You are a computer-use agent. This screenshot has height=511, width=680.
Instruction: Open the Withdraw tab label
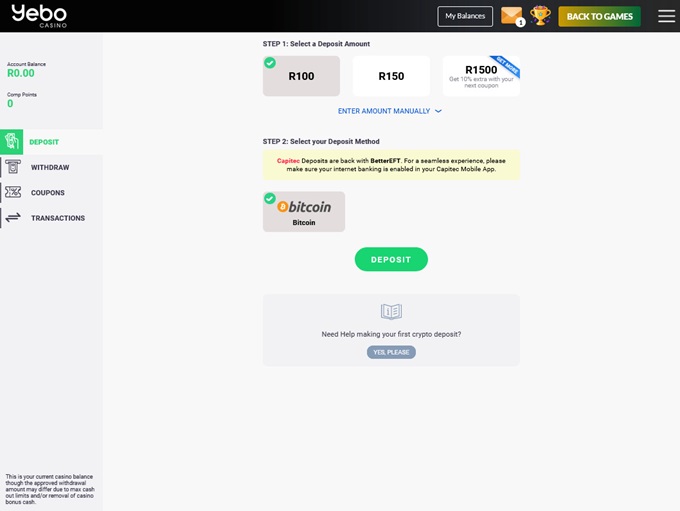(50, 167)
